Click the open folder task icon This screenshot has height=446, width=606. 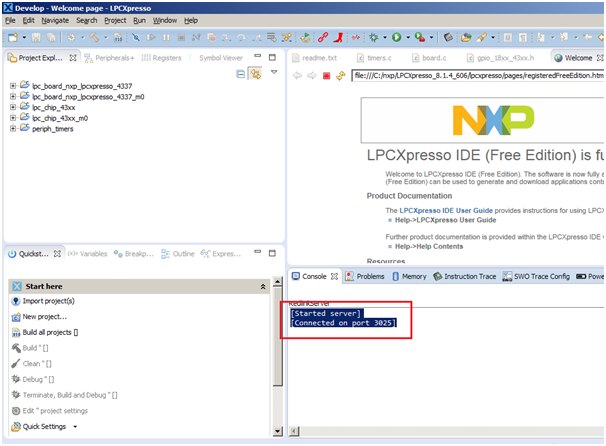point(466,37)
